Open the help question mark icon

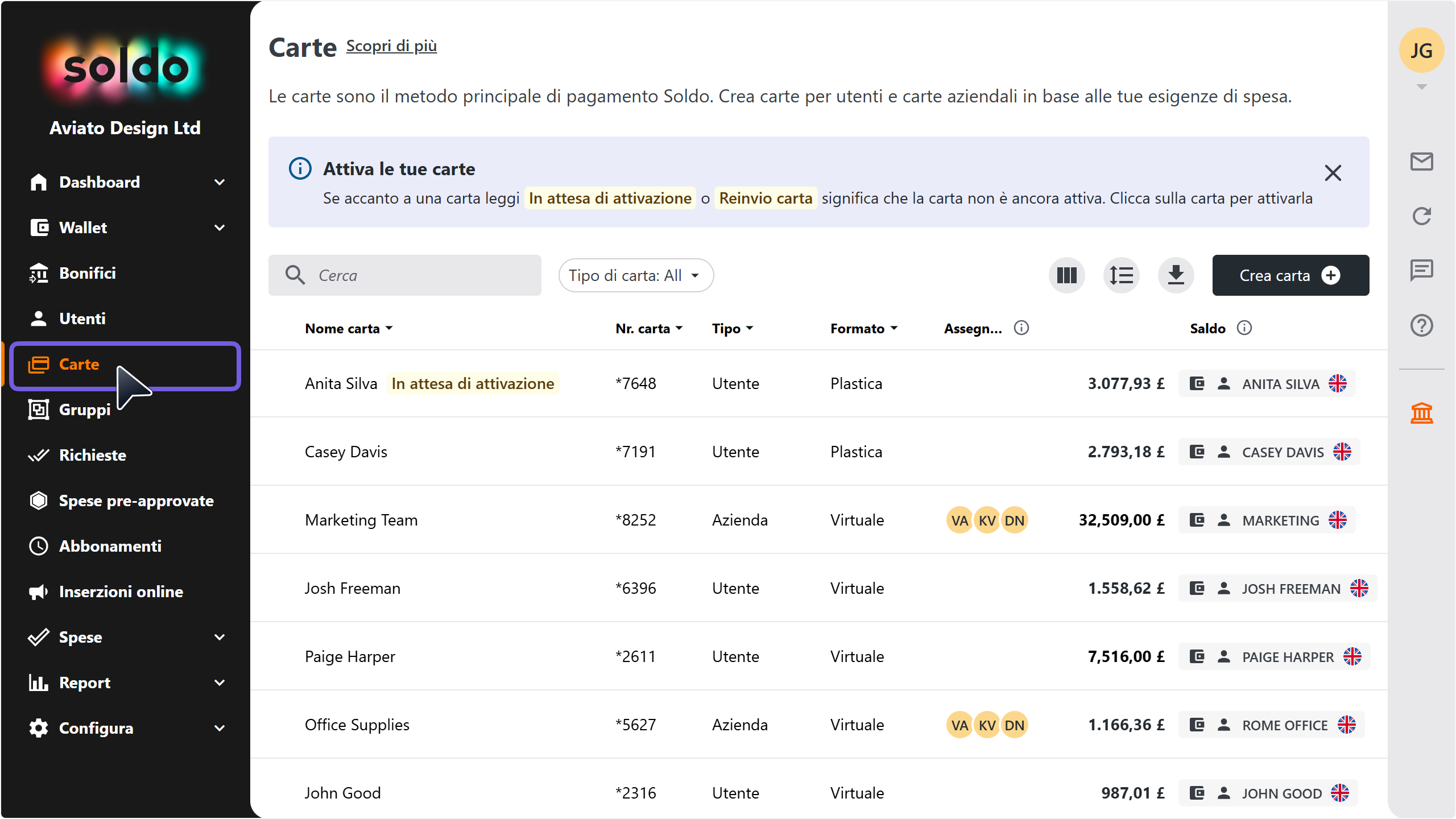tap(1421, 325)
